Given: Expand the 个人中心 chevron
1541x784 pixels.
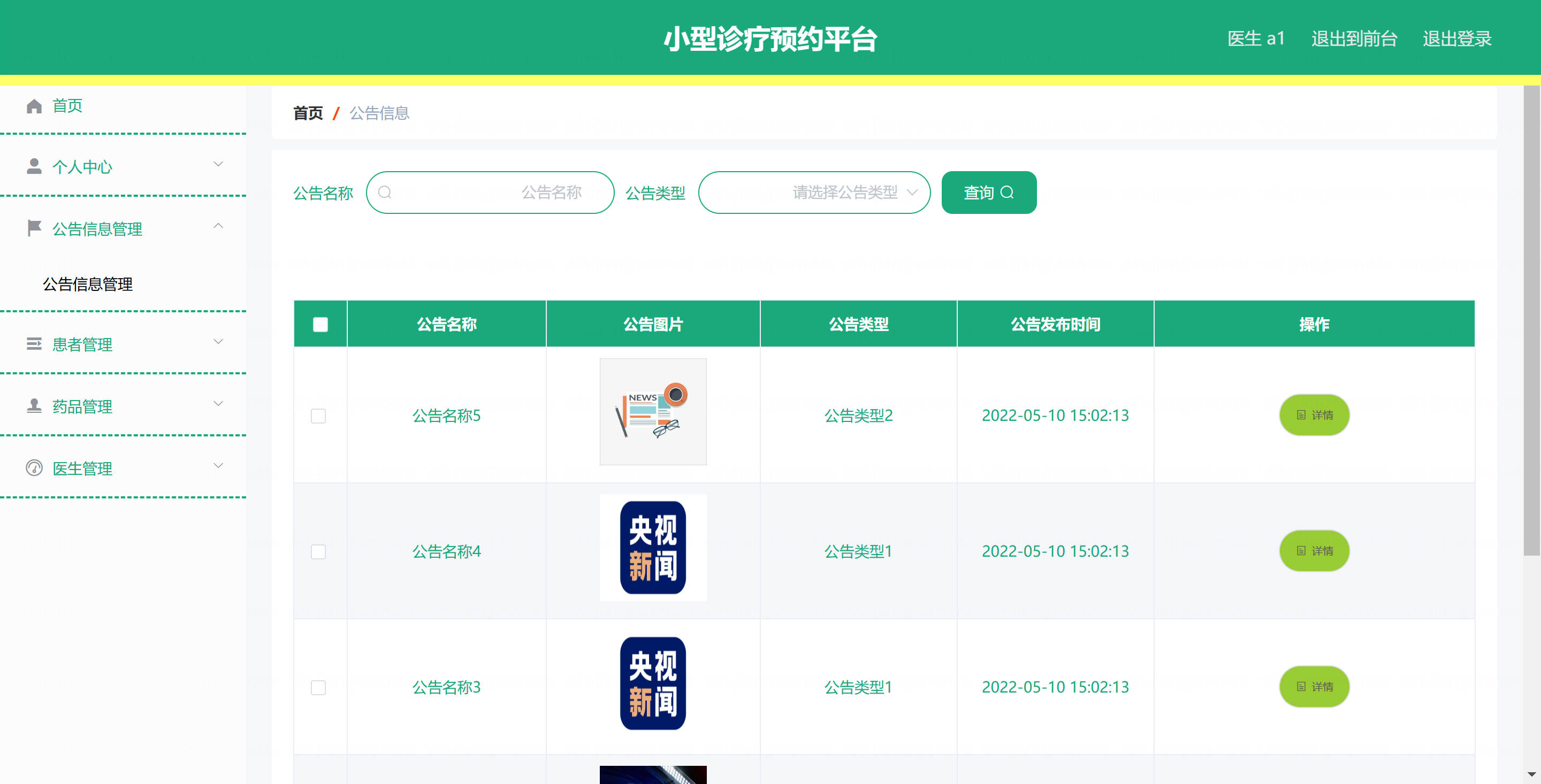Looking at the screenshot, I should click(218, 164).
